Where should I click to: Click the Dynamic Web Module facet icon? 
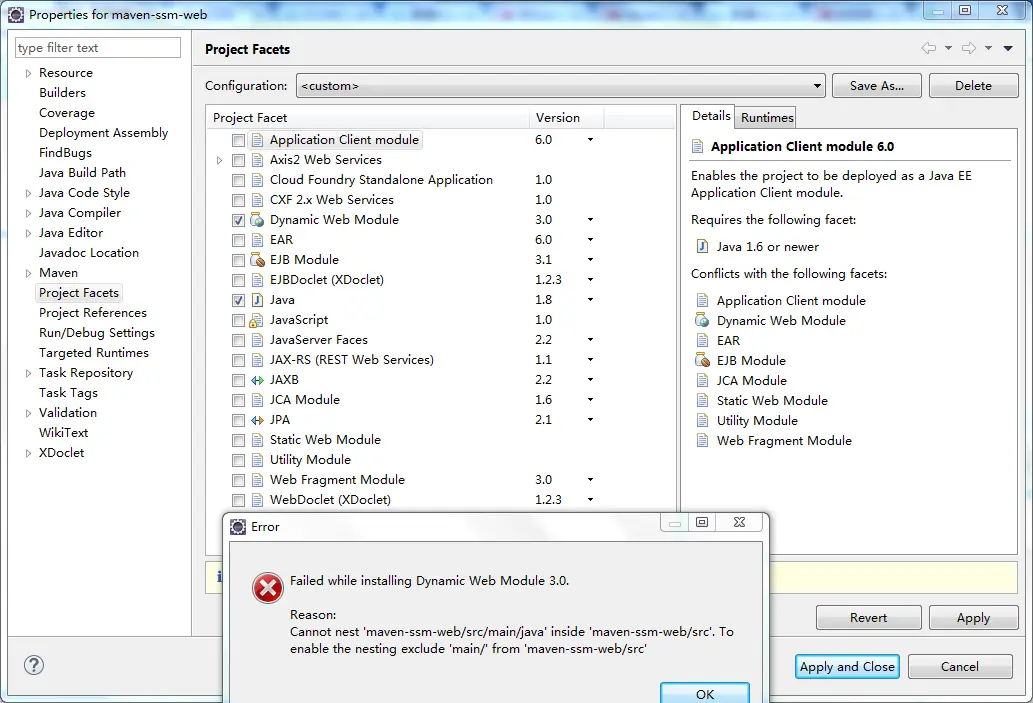point(257,220)
